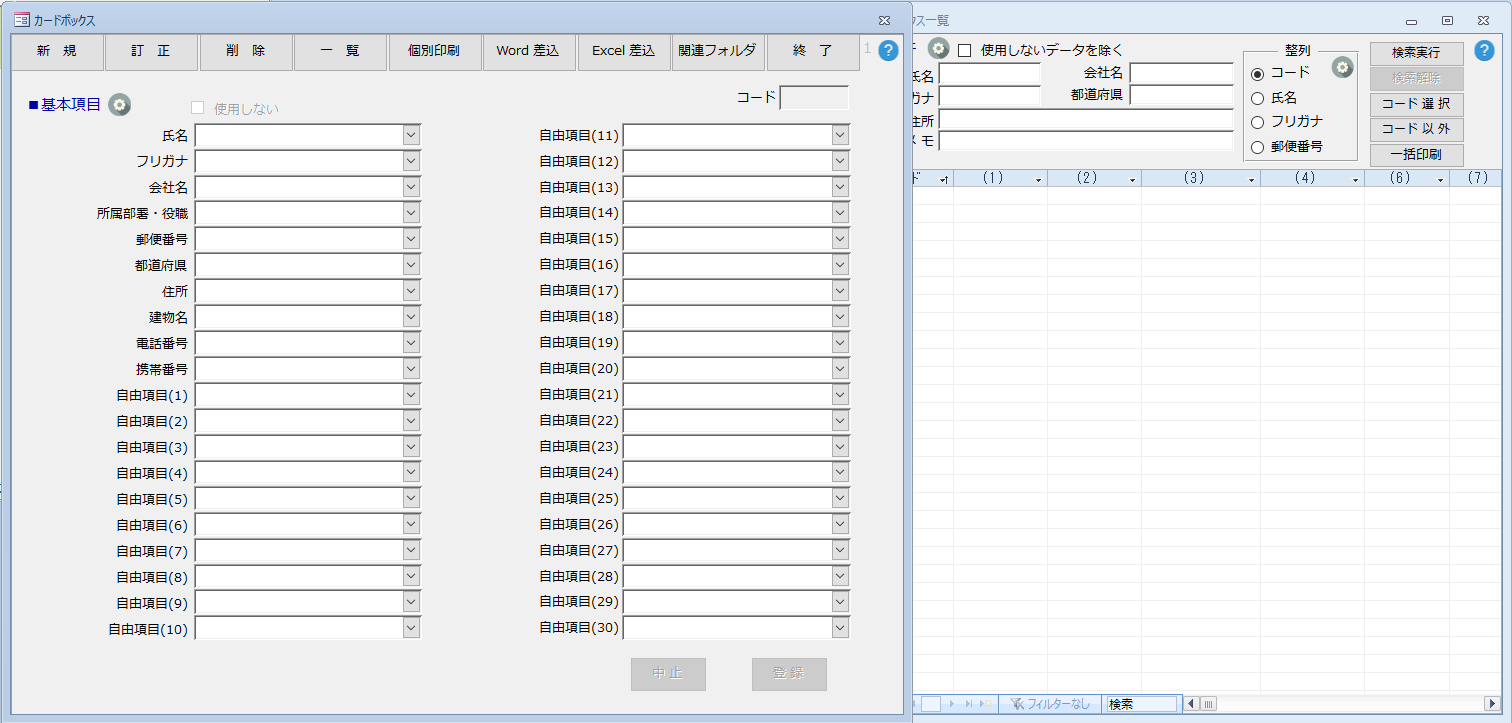Close the カードボックス window
Viewport: 1512px width, 723px height.
884,20
